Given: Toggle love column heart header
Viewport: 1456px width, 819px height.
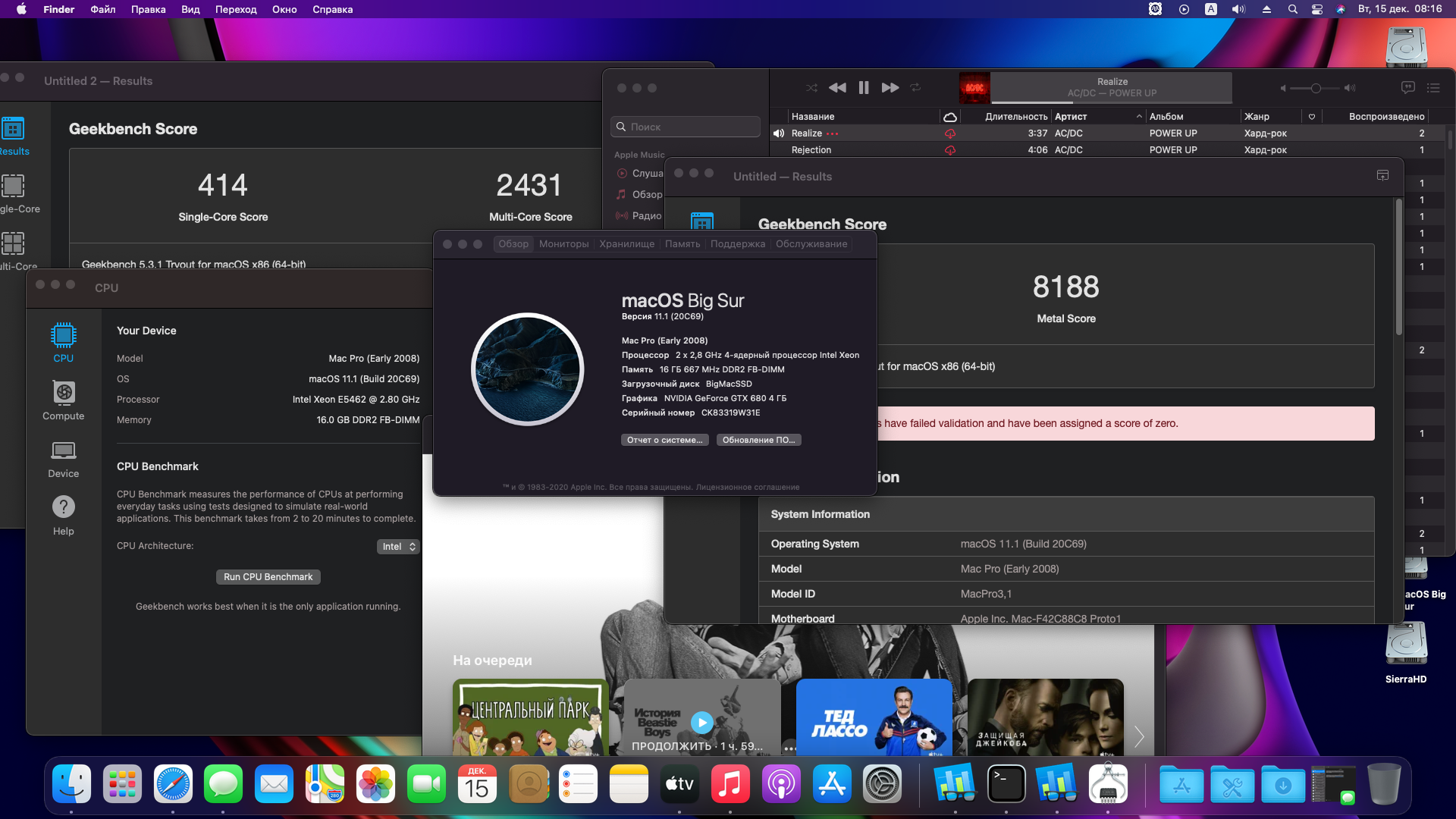Looking at the screenshot, I should point(1312,117).
